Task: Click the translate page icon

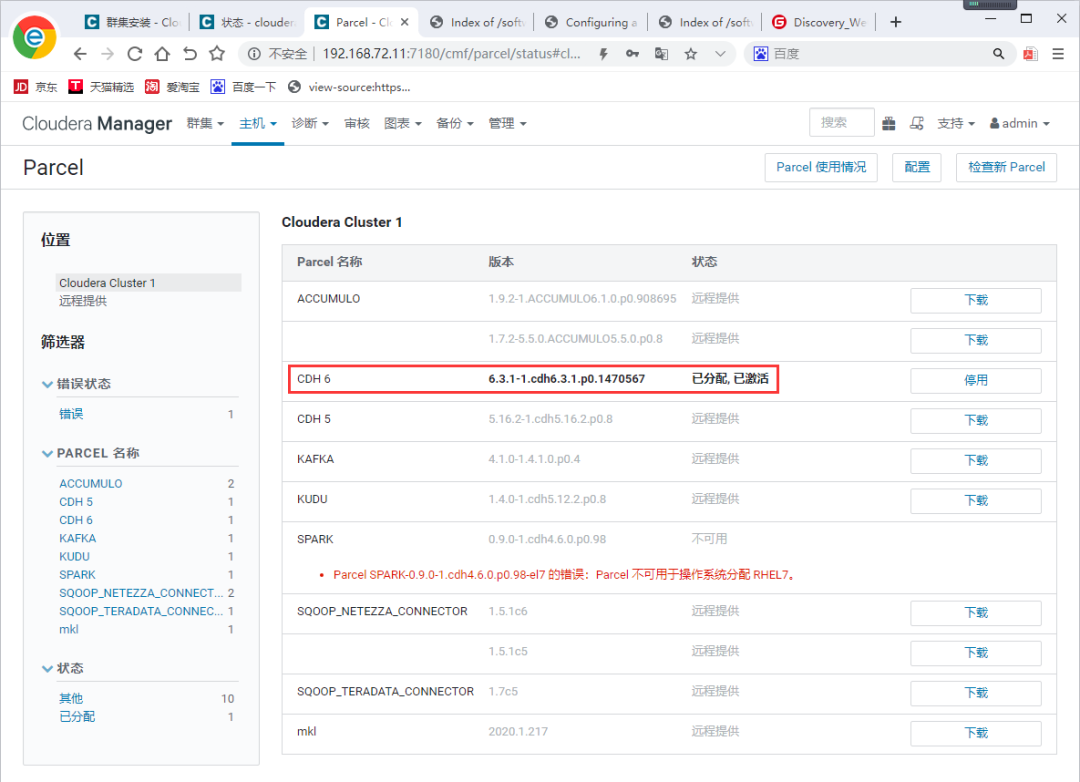Action: (x=661, y=54)
